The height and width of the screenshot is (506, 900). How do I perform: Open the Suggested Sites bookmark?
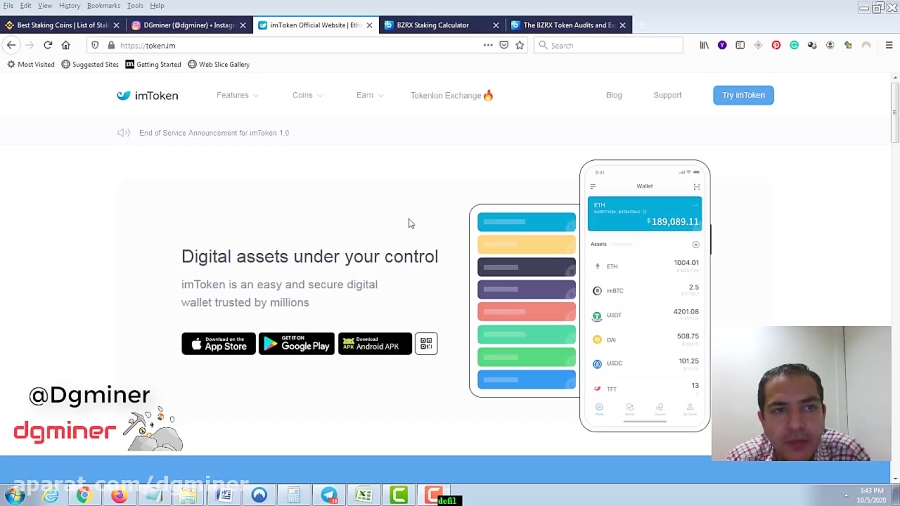coord(90,64)
